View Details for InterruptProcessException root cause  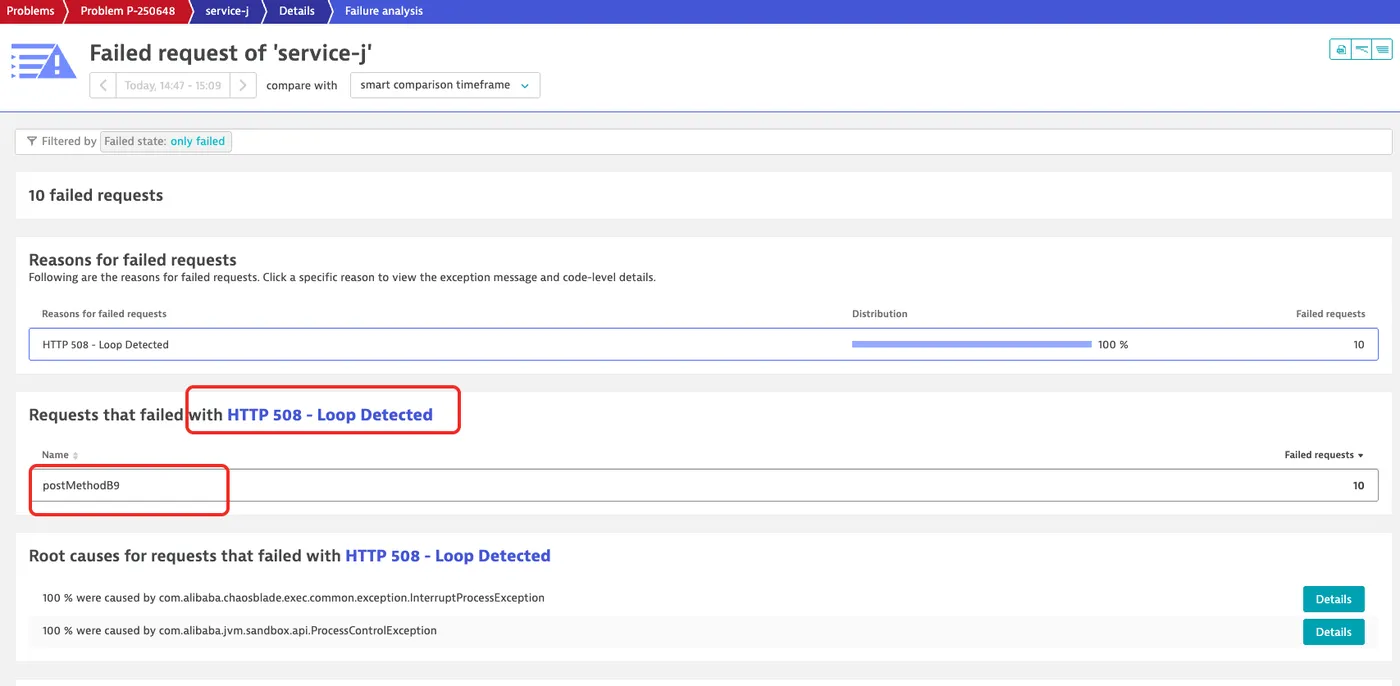(x=1333, y=599)
